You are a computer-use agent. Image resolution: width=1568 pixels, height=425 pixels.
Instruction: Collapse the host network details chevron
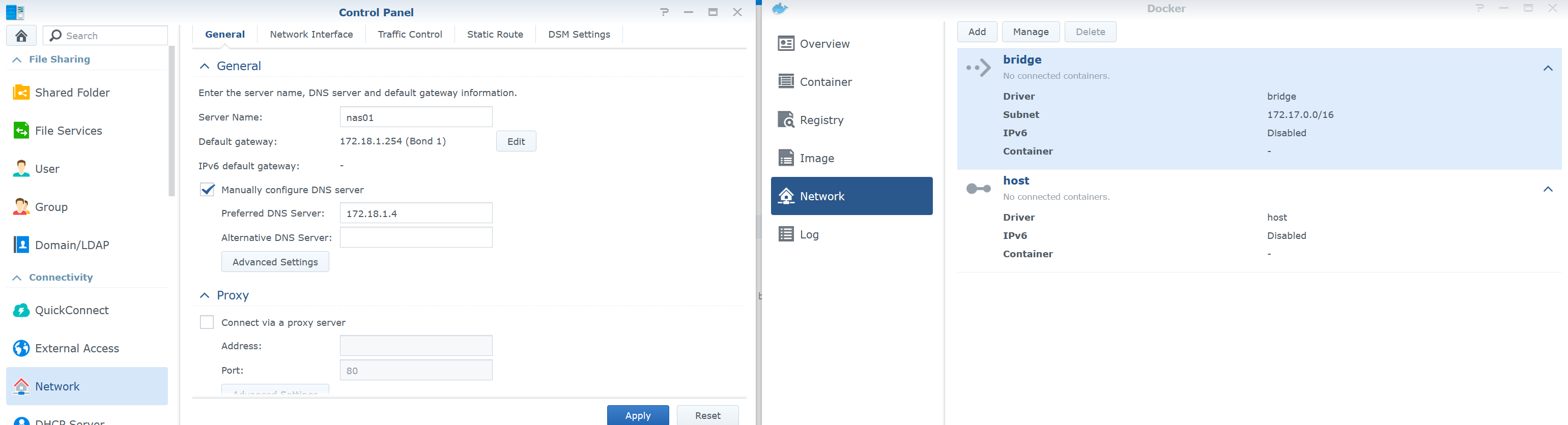point(1548,189)
